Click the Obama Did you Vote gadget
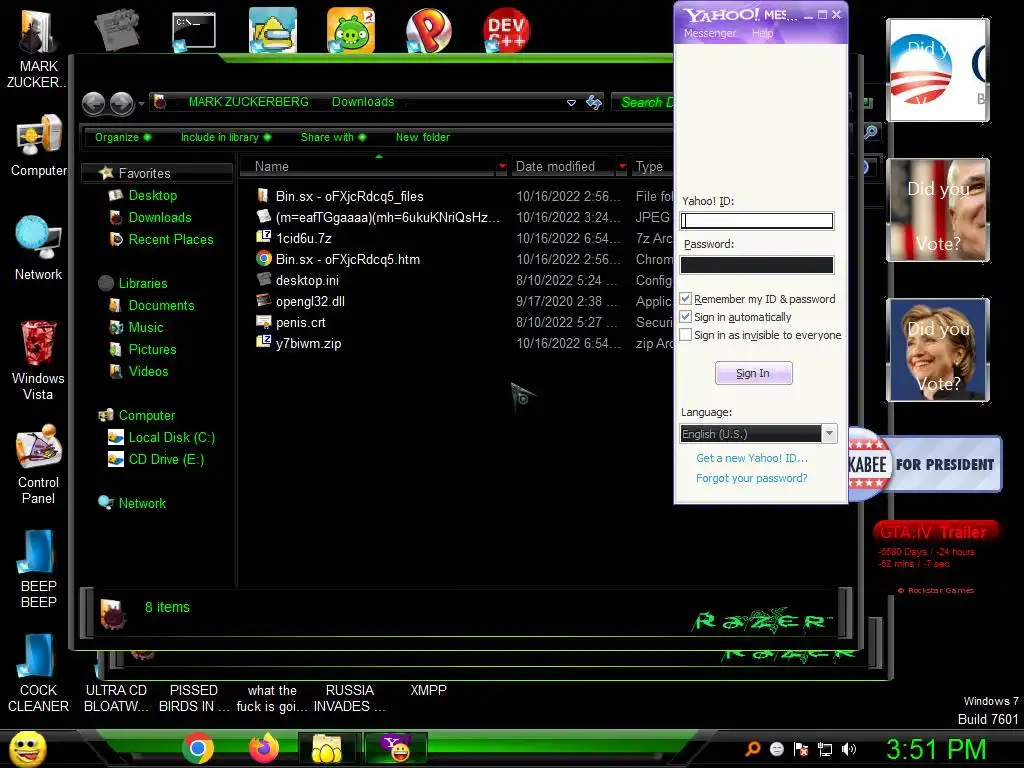This screenshot has width=1024, height=768. click(x=938, y=70)
